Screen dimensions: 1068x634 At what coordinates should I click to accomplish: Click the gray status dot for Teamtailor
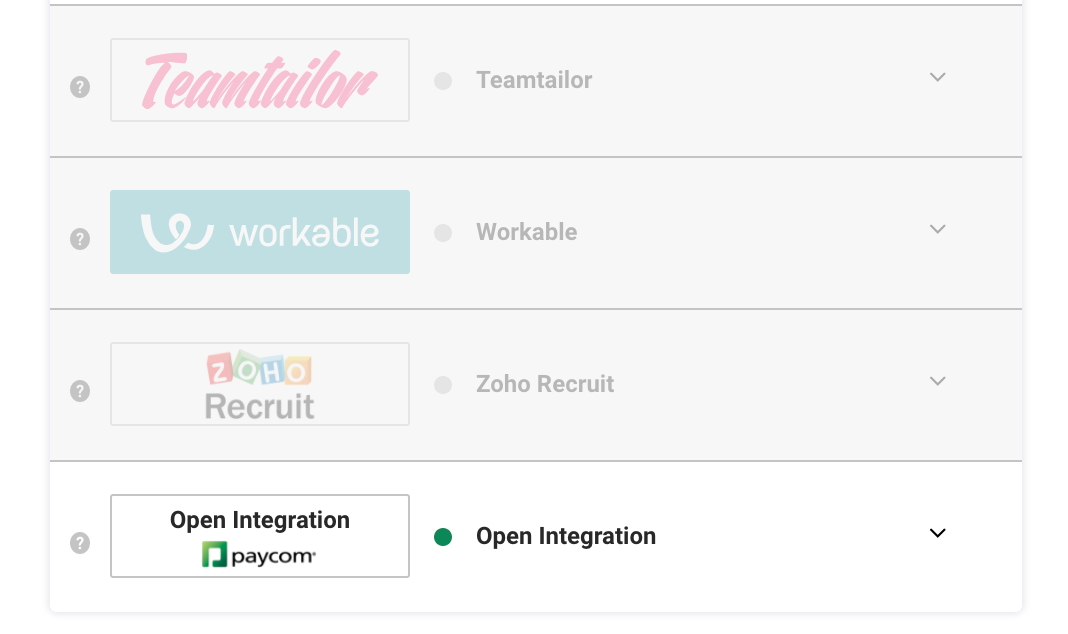coord(443,81)
